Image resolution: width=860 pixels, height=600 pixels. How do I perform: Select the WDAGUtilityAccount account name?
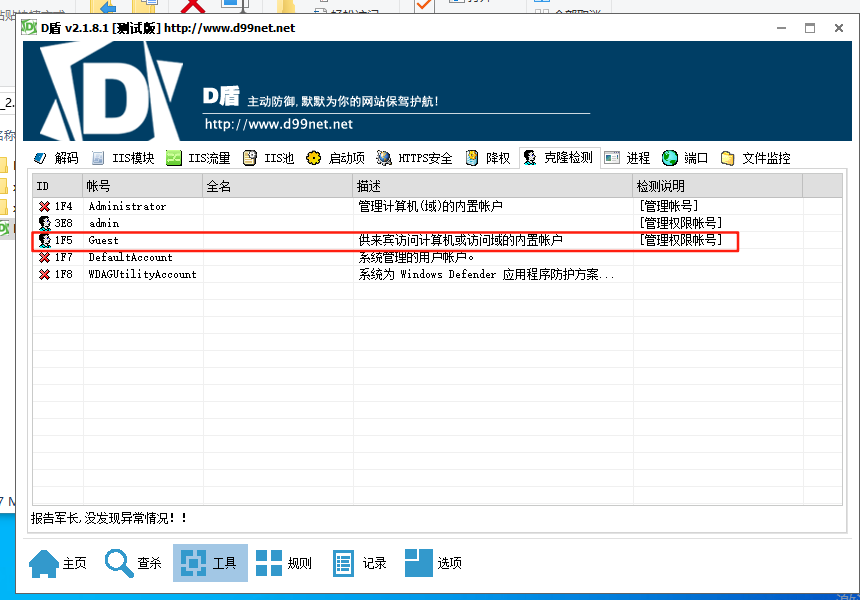coord(143,274)
